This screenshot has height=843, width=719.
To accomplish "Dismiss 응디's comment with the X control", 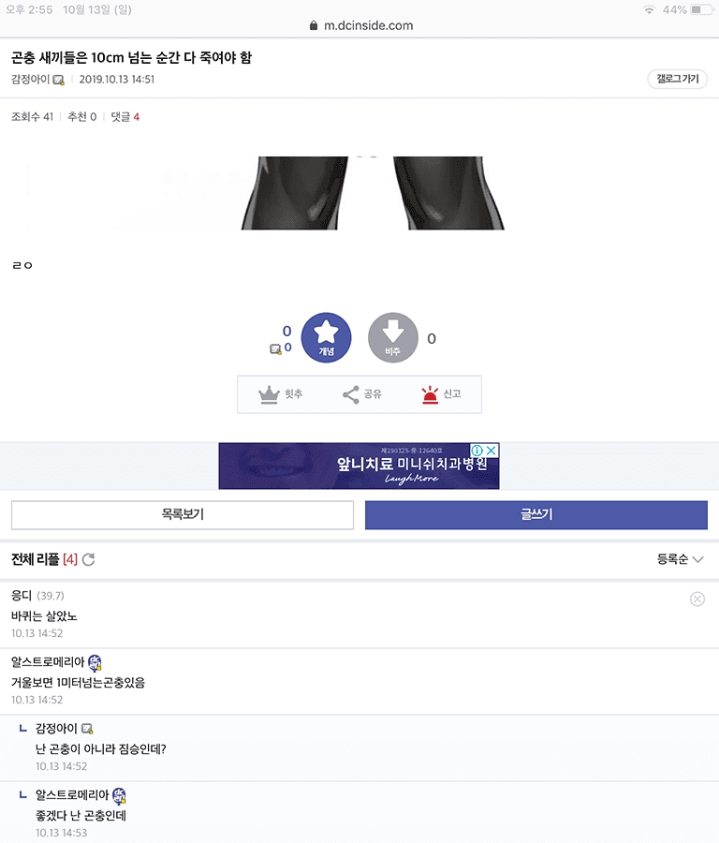I will (x=697, y=598).
